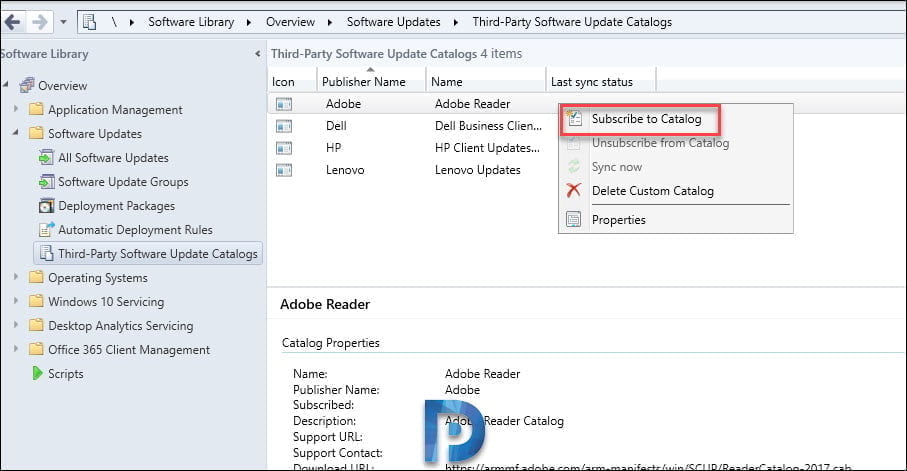The width and height of the screenshot is (907, 471).
Task: Click the breadcrumb root document icon
Action: click(89, 22)
